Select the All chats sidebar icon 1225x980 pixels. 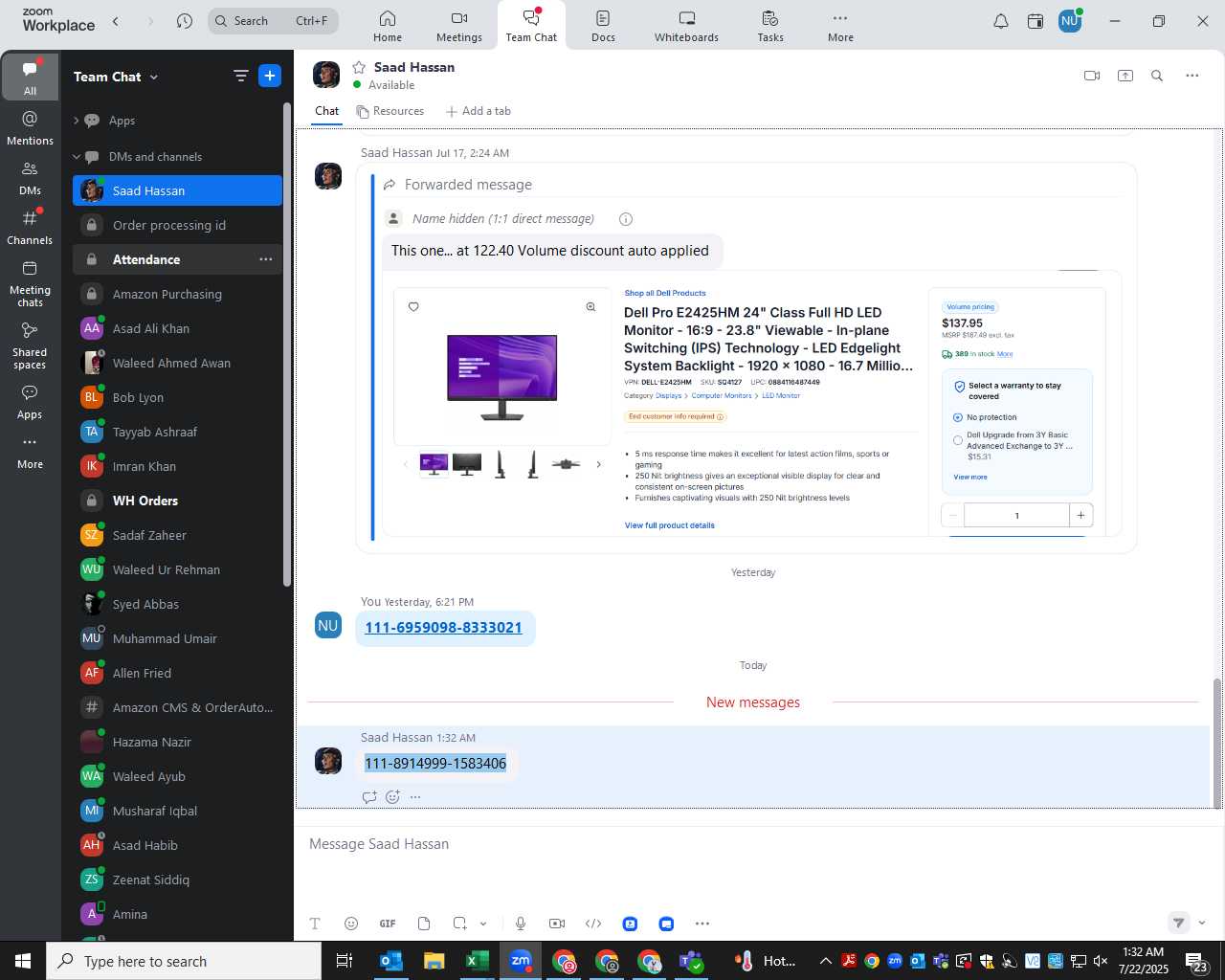[30, 78]
